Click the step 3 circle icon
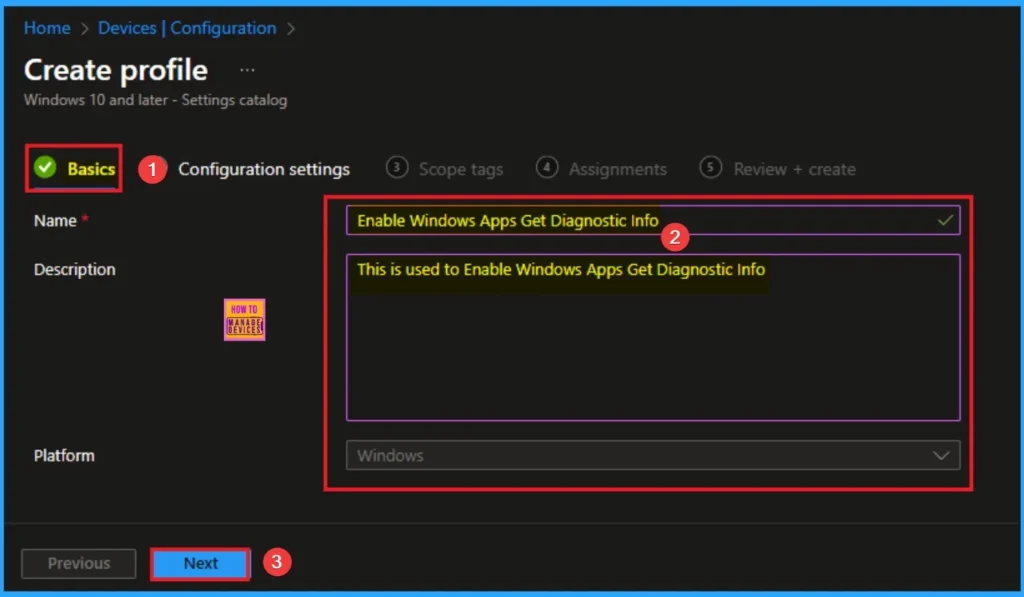Screen dimensions: 1024x597 (397, 168)
